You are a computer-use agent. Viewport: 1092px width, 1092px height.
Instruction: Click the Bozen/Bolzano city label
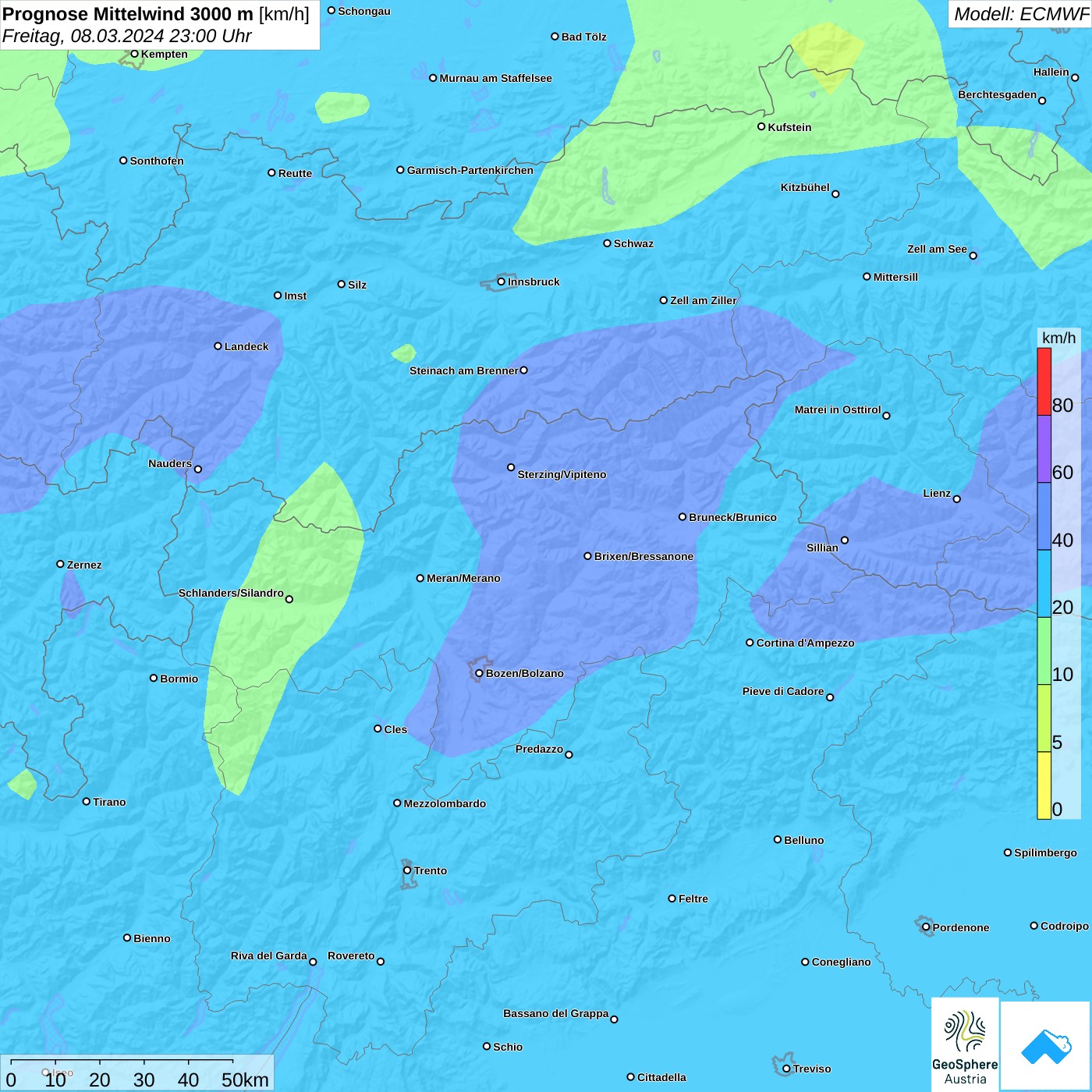524,673
